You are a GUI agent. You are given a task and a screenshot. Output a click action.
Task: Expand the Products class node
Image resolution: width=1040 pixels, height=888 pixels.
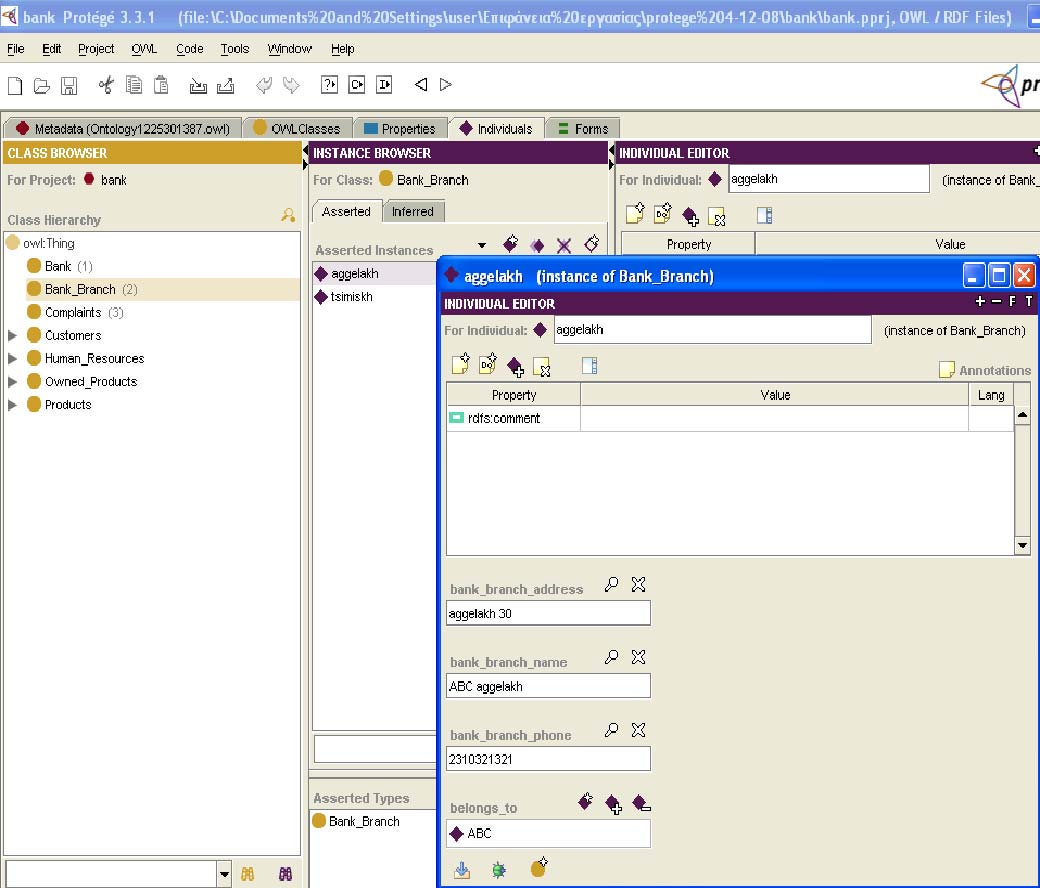pyautogui.click(x=12, y=405)
